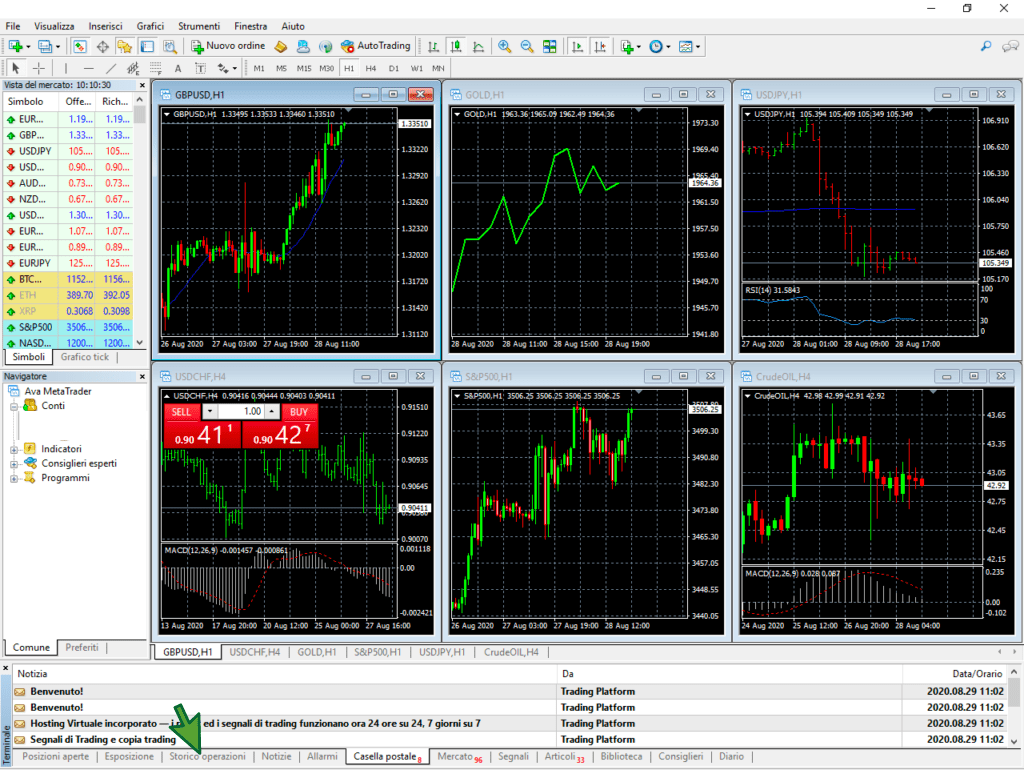Open the Visualizza menu
This screenshot has height=770, width=1024.
(x=54, y=26)
